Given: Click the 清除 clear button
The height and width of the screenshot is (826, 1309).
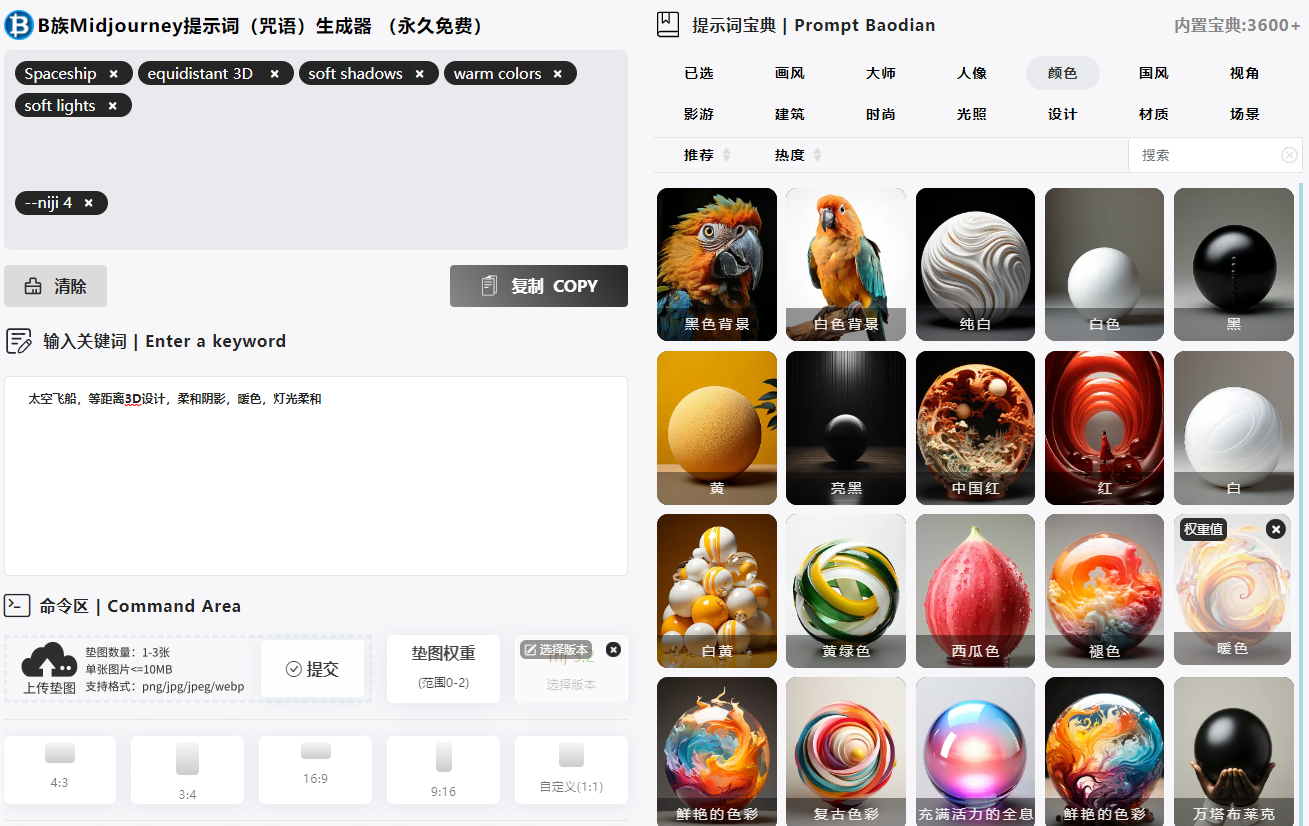Looking at the screenshot, I should (x=56, y=286).
